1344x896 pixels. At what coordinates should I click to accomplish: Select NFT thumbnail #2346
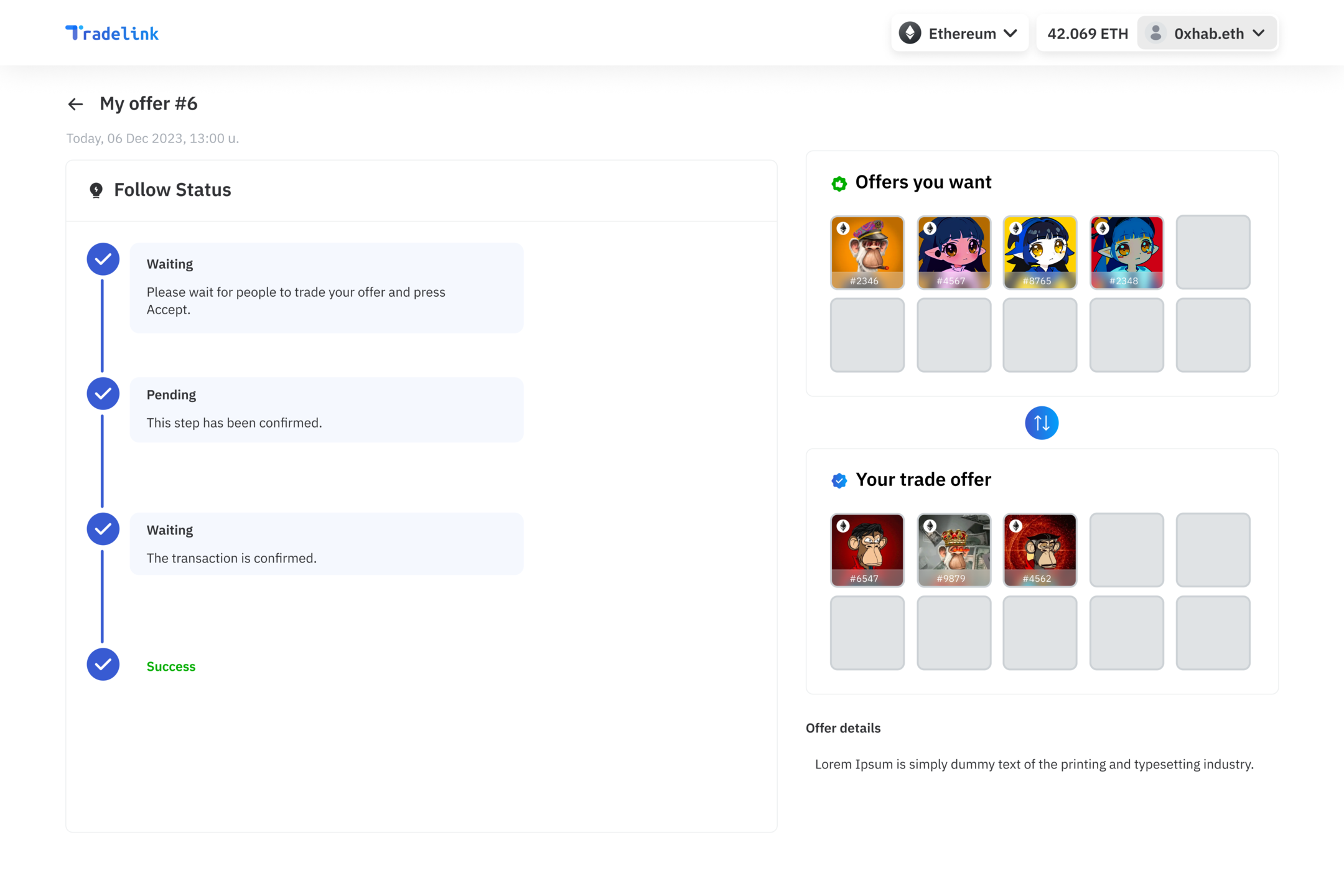pos(867,252)
